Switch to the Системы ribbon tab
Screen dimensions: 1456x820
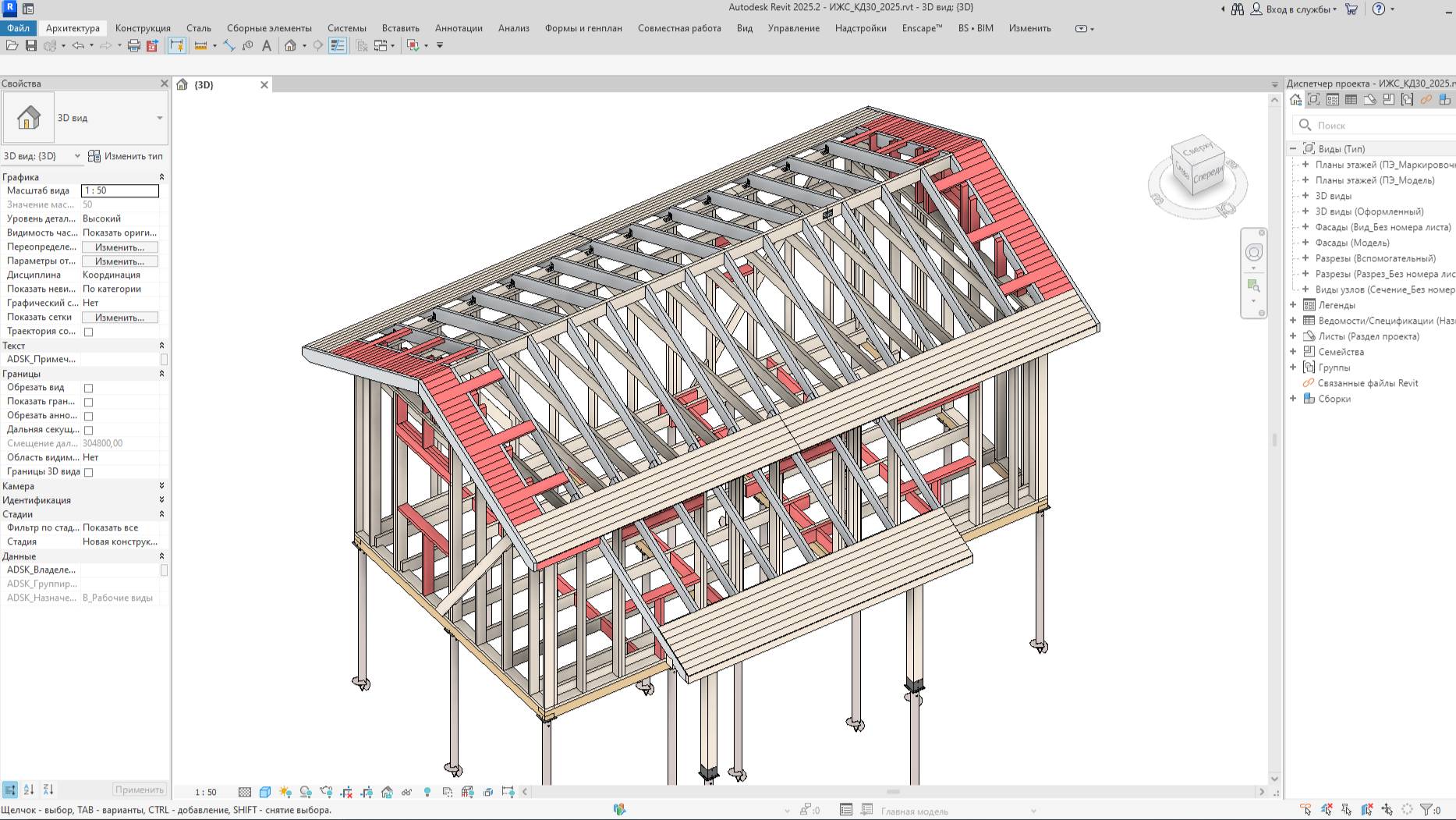(348, 28)
